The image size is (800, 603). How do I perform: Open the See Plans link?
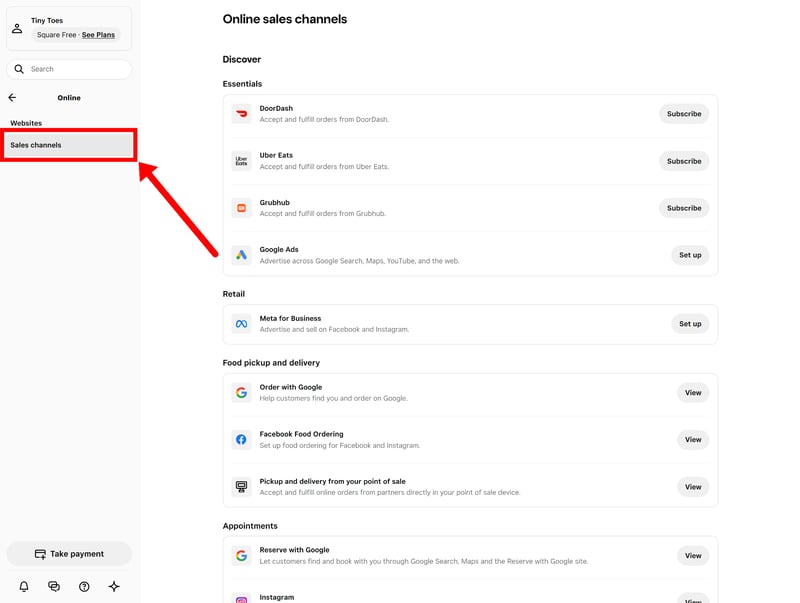[x=98, y=35]
